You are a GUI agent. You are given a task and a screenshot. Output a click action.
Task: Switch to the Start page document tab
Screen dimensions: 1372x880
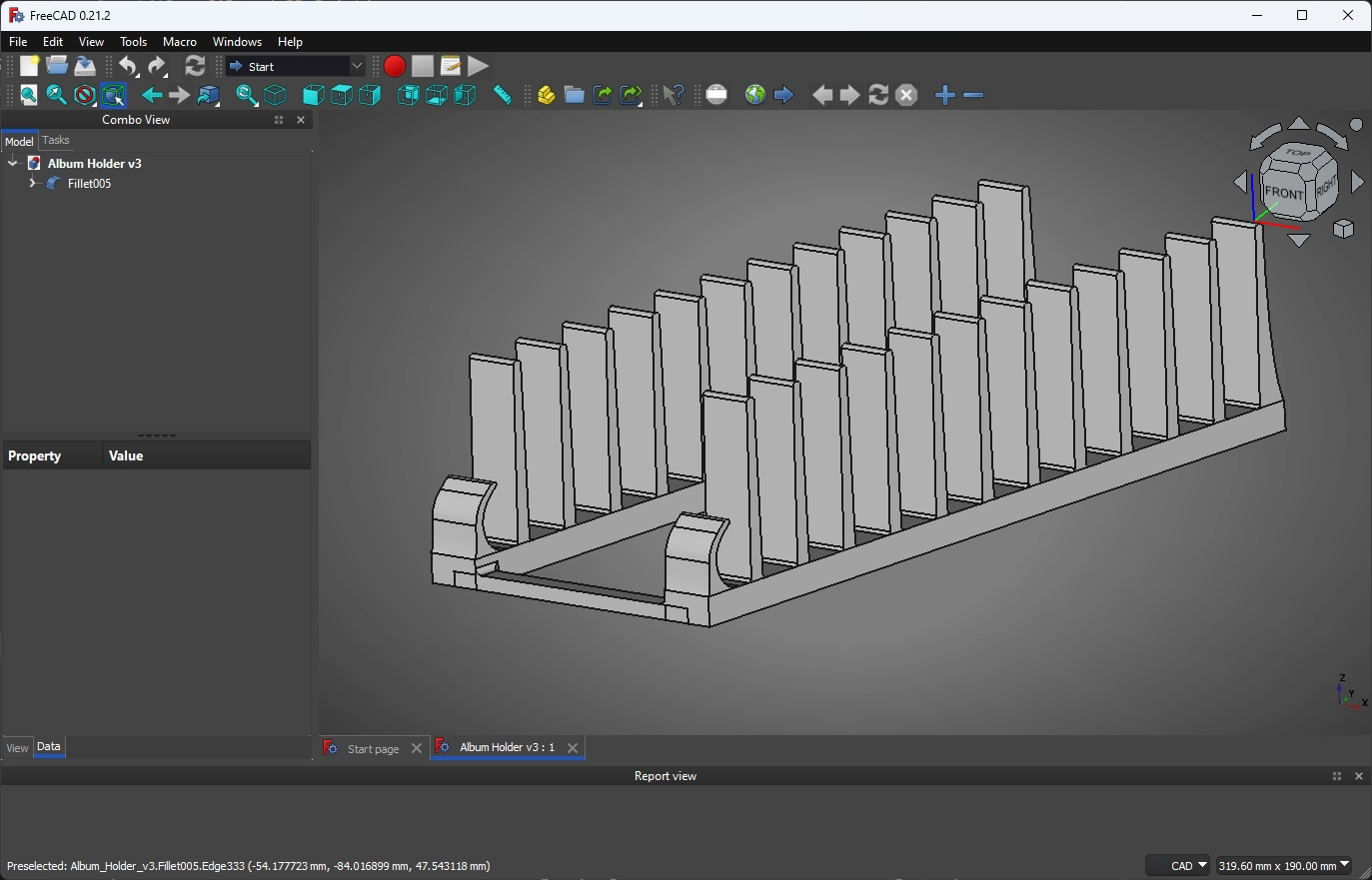(x=373, y=748)
